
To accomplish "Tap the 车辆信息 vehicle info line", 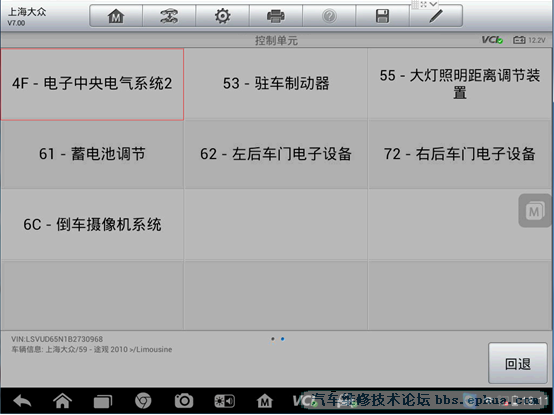I will (92, 350).
